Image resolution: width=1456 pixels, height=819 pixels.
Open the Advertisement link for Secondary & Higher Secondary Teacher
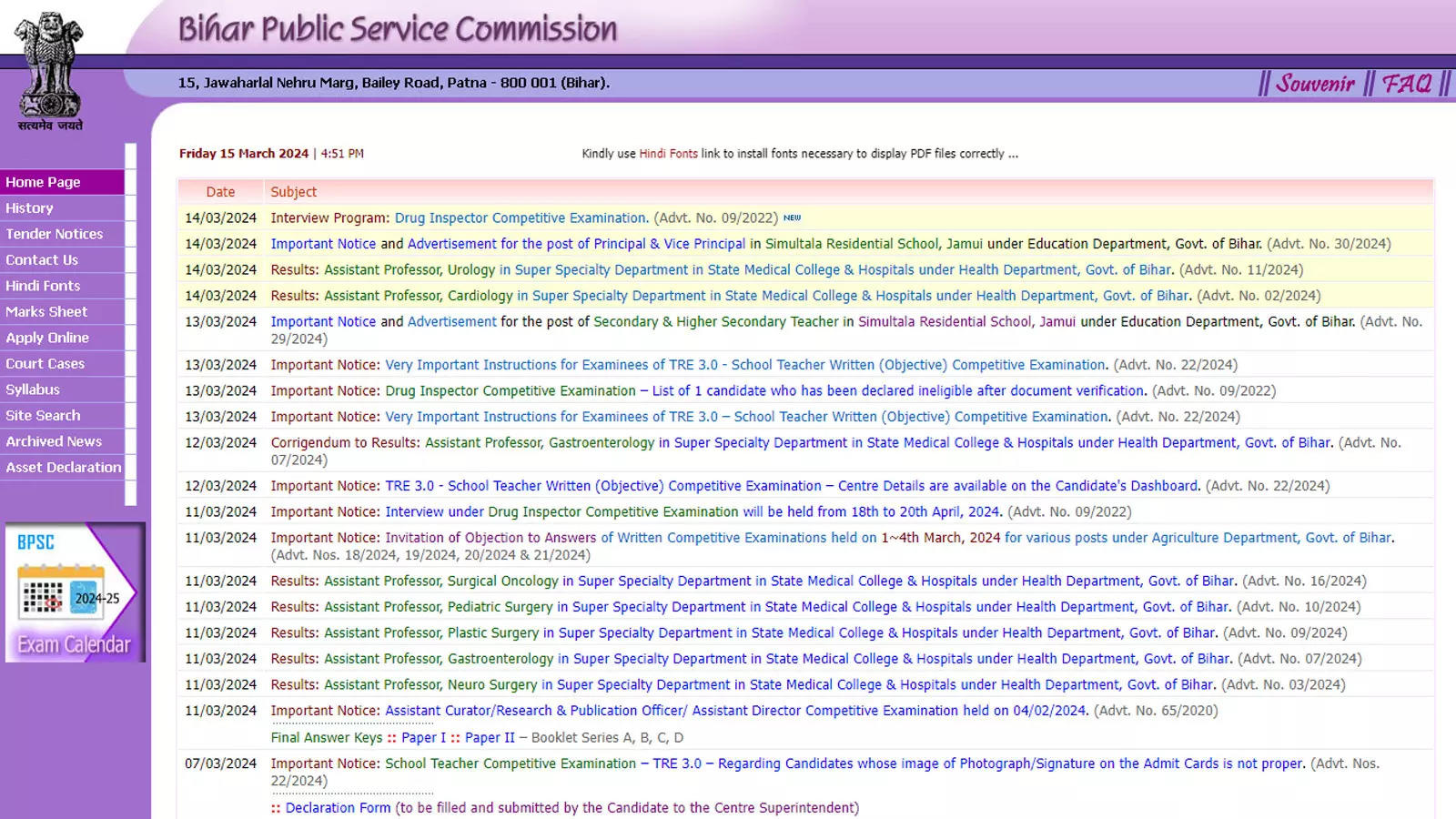click(451, 322)
